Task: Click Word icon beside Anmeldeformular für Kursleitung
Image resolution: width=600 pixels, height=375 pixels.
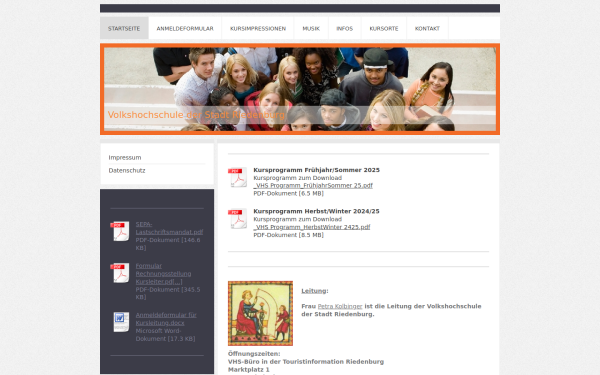Action: [x=121, y=322]
